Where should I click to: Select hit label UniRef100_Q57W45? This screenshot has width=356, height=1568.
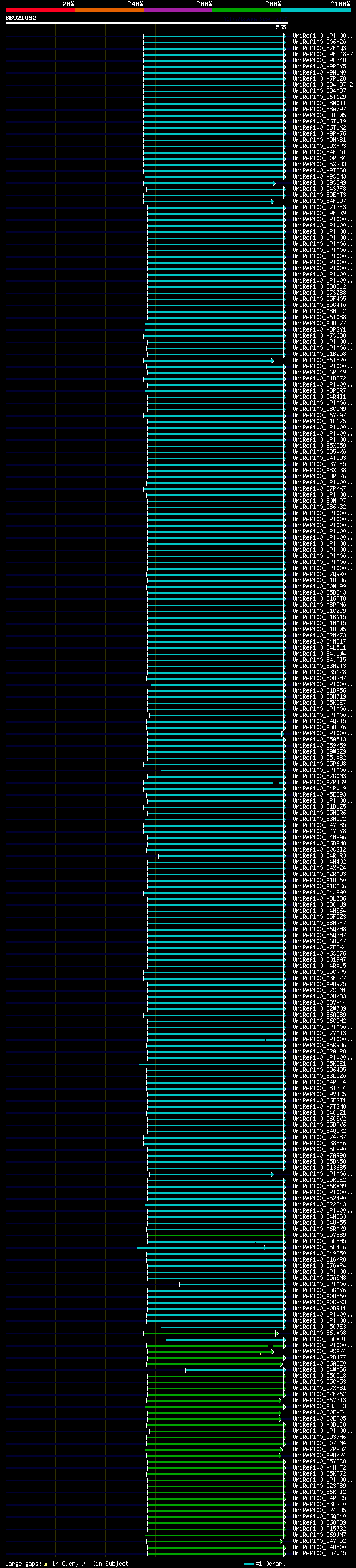click(x=319, y=1553)
